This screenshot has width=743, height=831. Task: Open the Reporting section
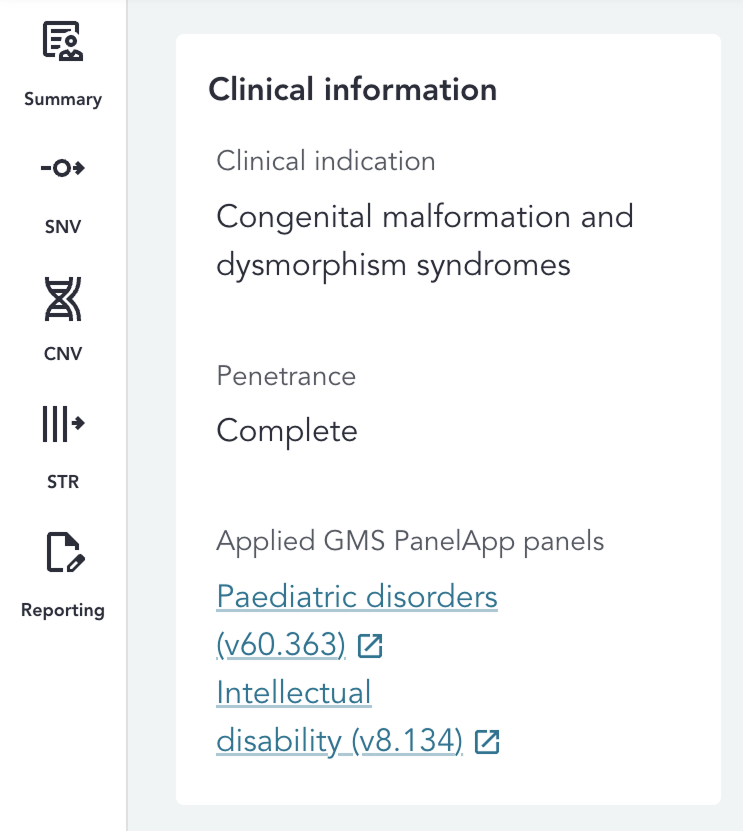pos(62,610)
